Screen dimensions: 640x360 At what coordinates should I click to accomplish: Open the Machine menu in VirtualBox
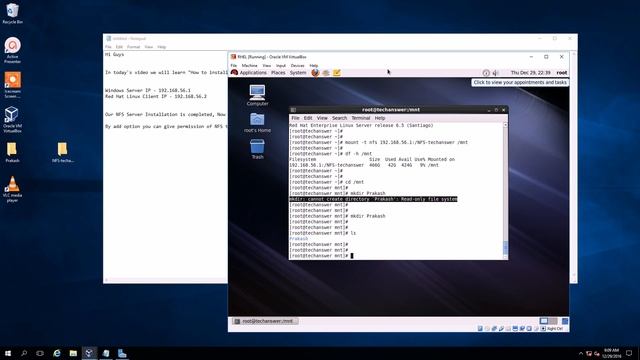249,65
